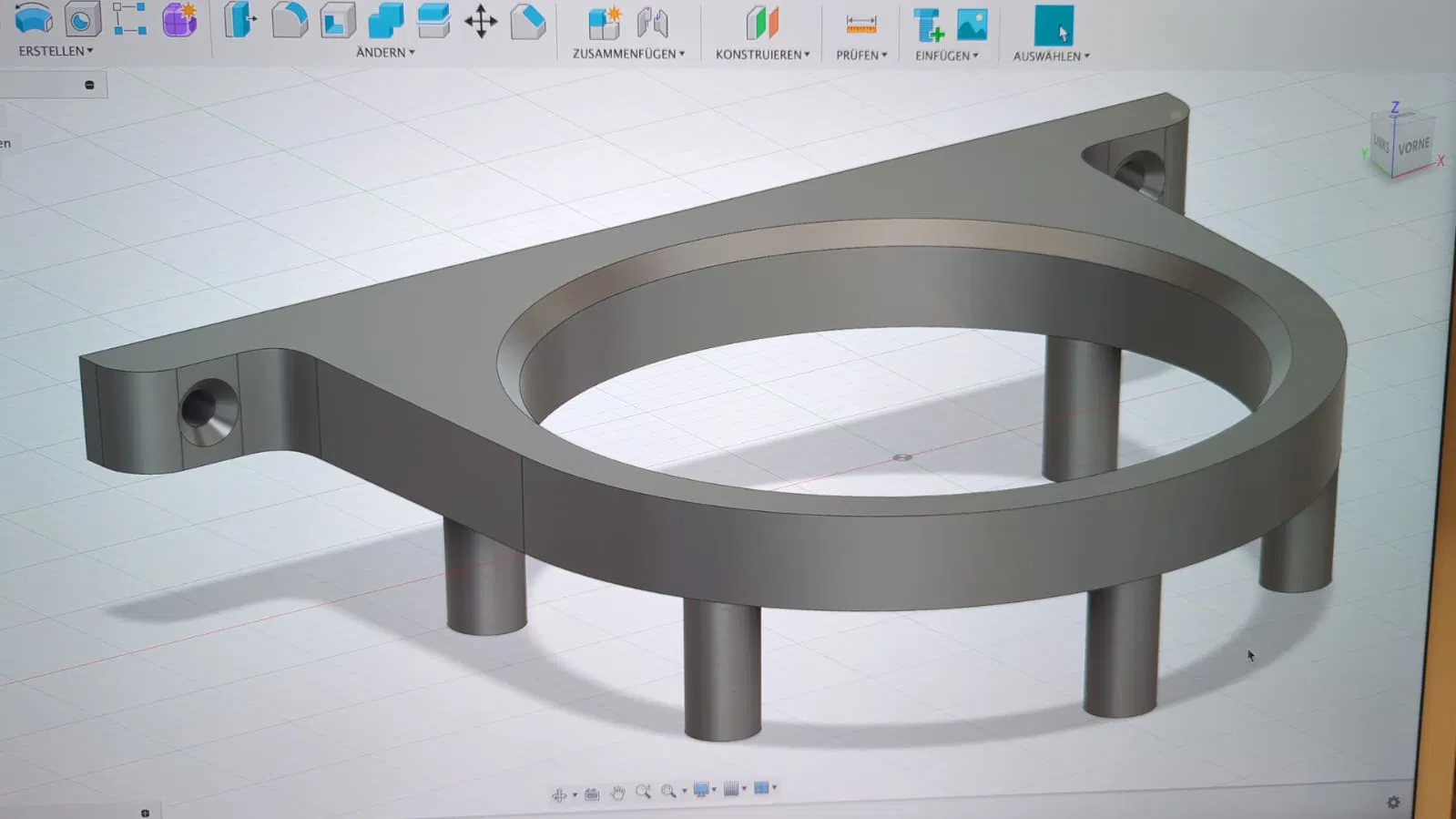Image resolution: width=1456 pixels, height=819 pixels.
Task: Expand the KONSTRUIEREN dropdown
Action: pos(762,55)
